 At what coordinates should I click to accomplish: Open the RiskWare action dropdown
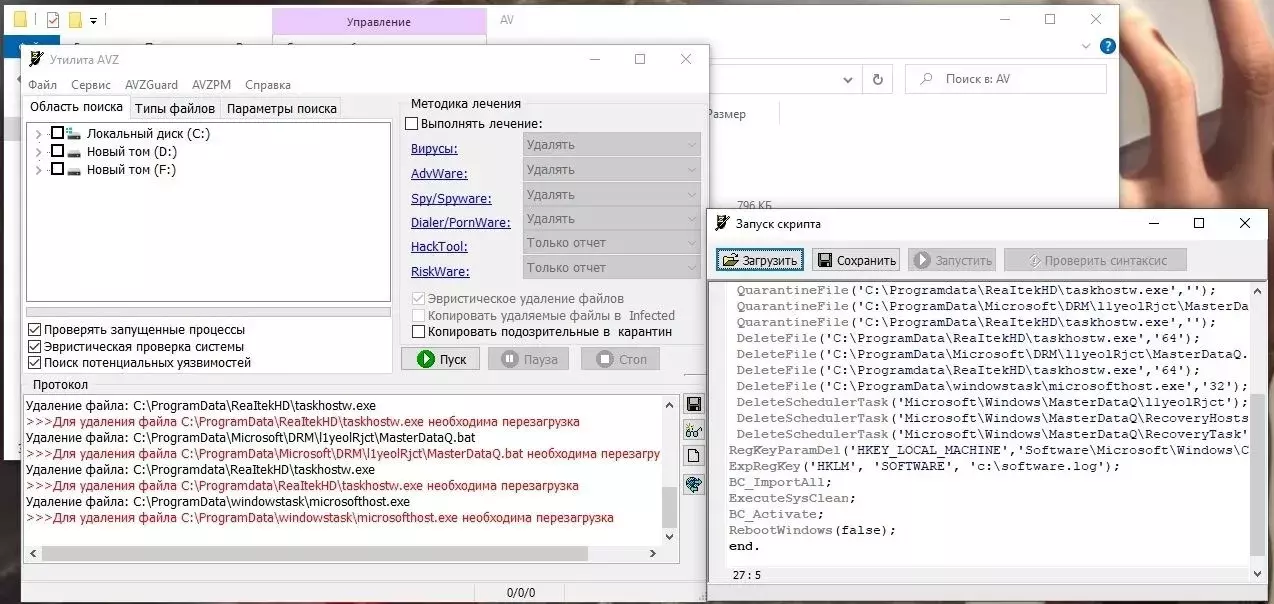[x=611, y=268]
